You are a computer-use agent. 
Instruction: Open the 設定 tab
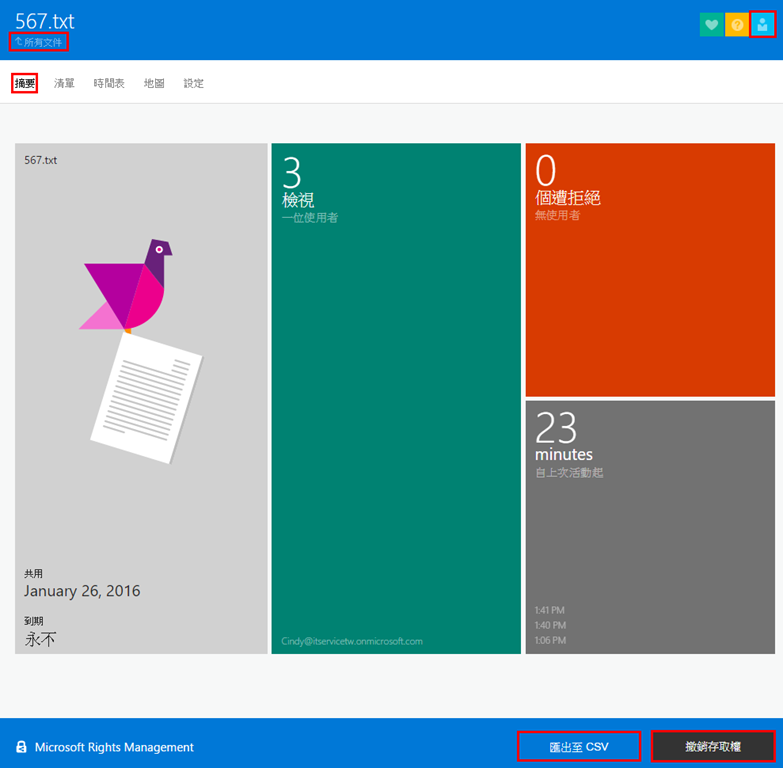point(194,83)
